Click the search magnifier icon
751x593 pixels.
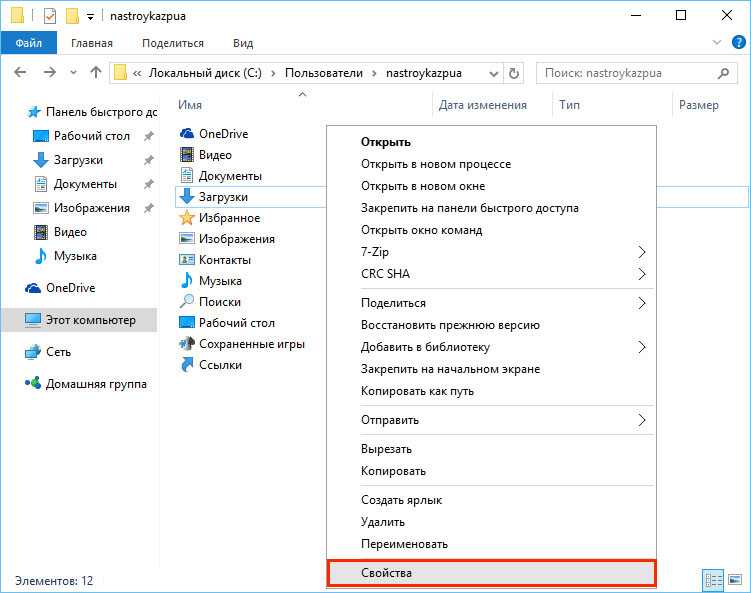[724, 73]
